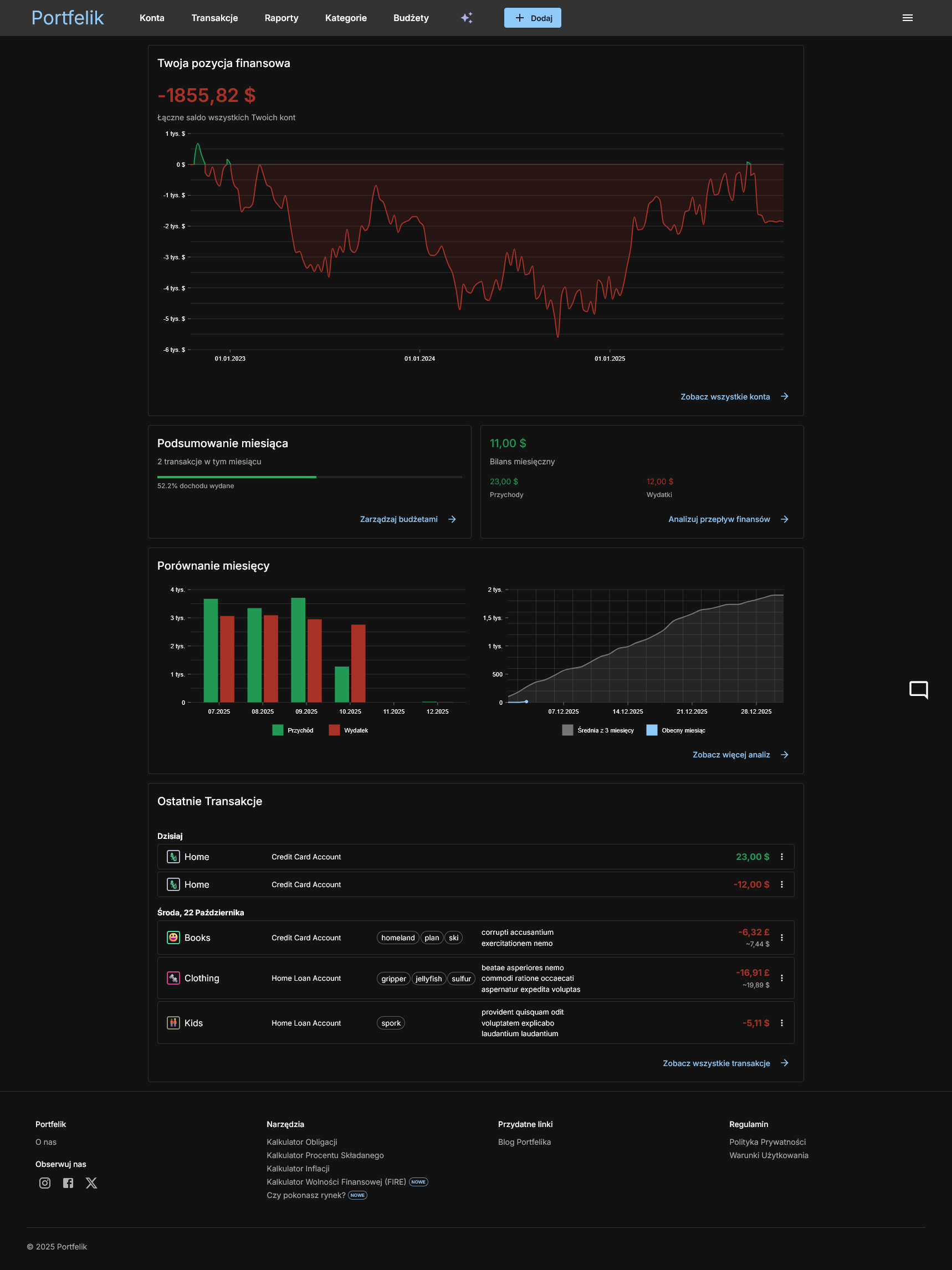Click the X social icon in footer

pyautogui.click(x=91, y=1183)
